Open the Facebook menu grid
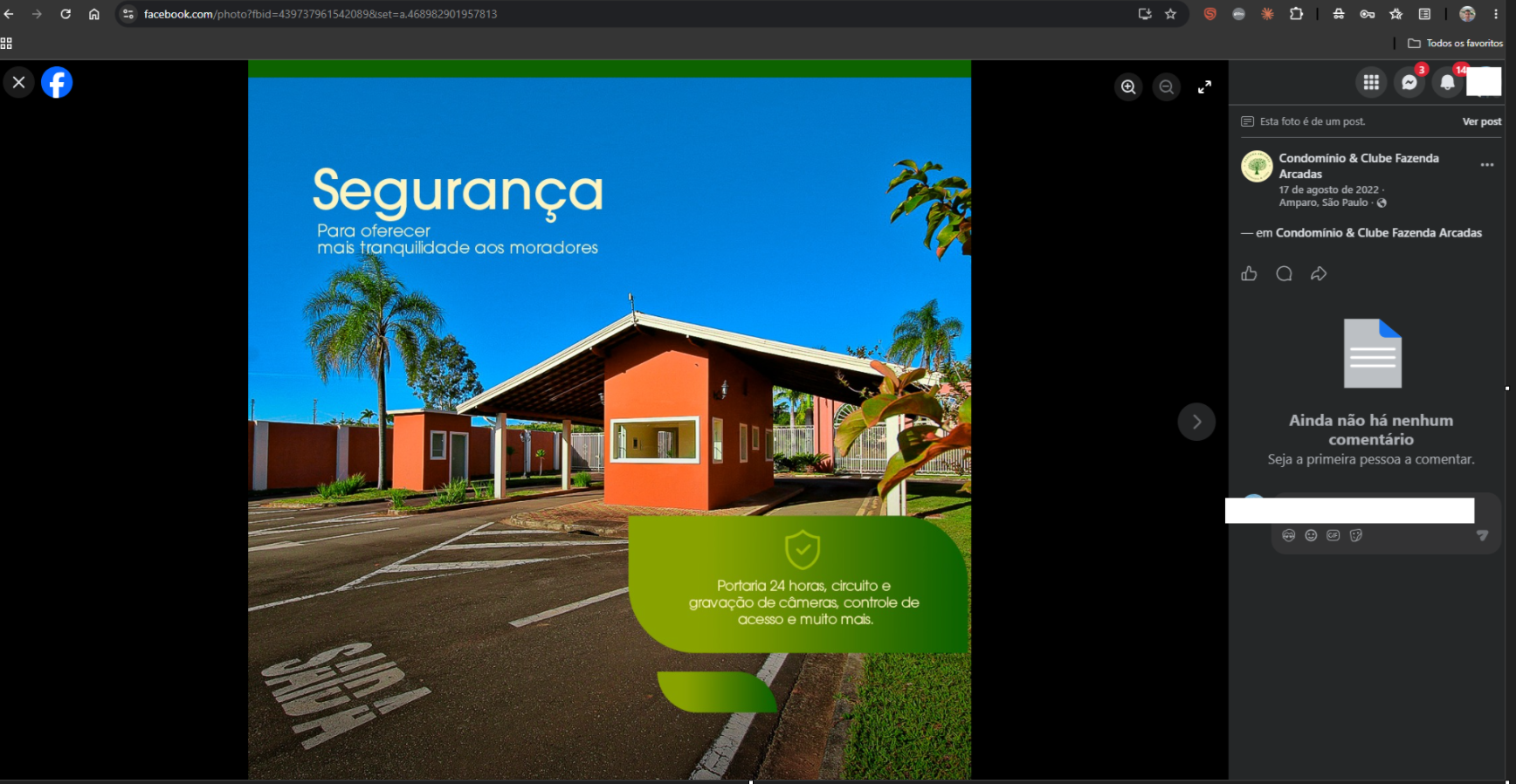The height and width of the screenshot is (784, 1516). [x=1371, y=82]
